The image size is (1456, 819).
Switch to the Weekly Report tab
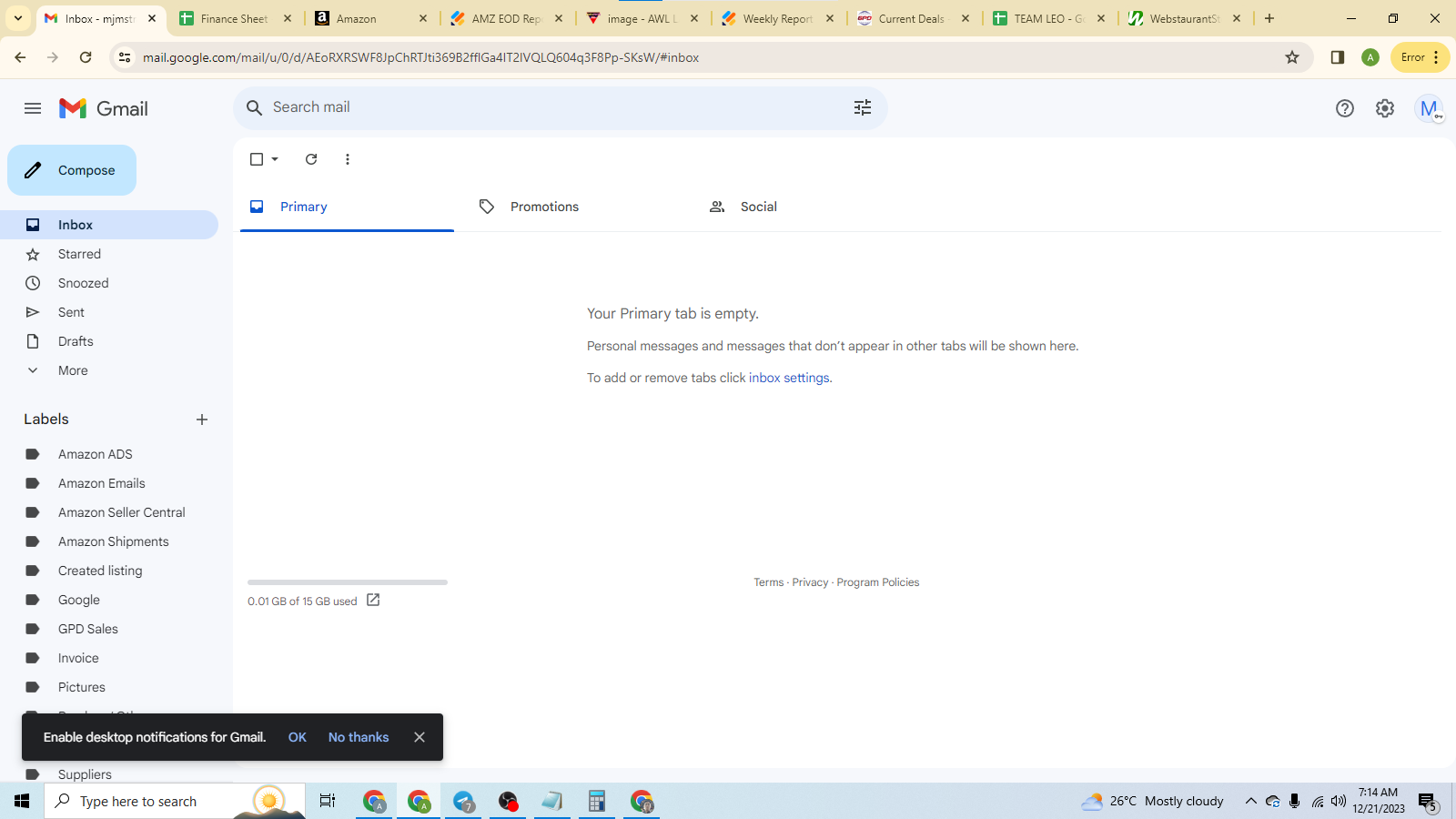click(775, 18)
